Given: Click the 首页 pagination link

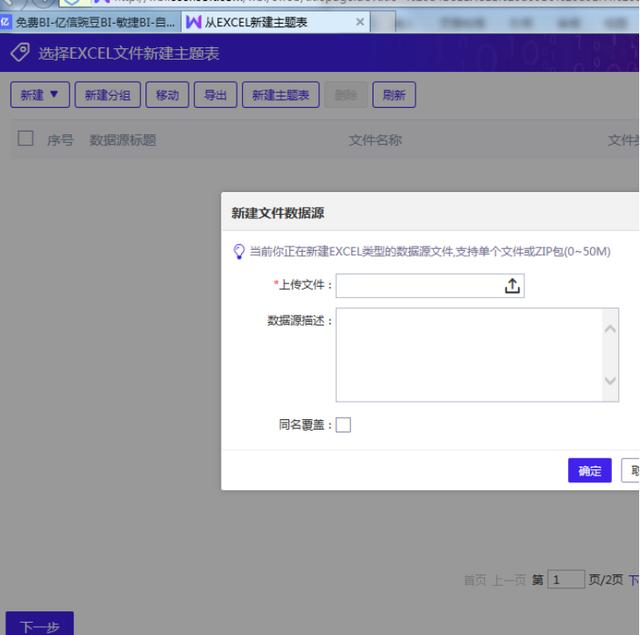Looking at the screenshot, I should [x=475, y=580].
